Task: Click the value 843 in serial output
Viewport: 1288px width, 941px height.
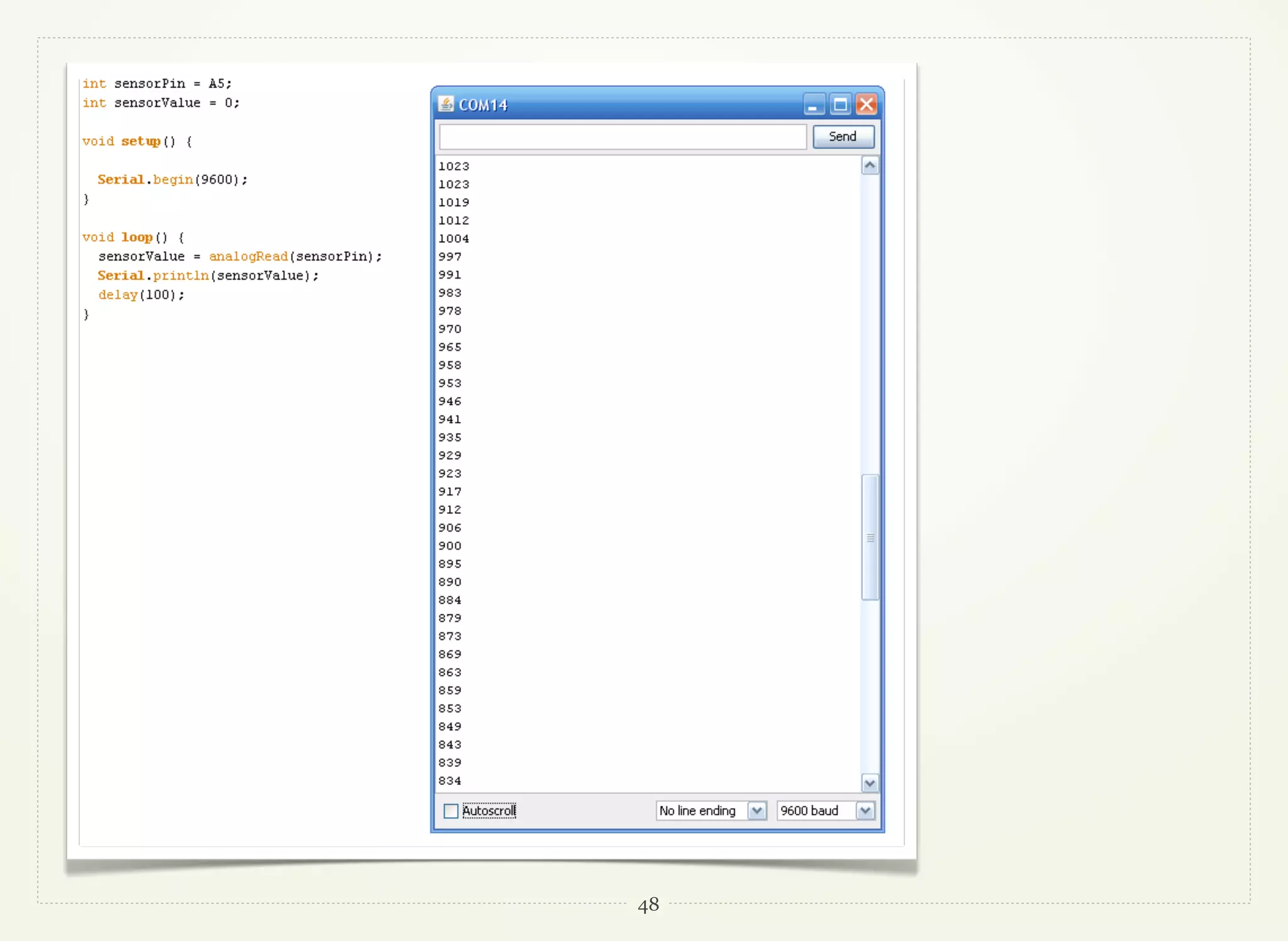Action: pos(450,745)
